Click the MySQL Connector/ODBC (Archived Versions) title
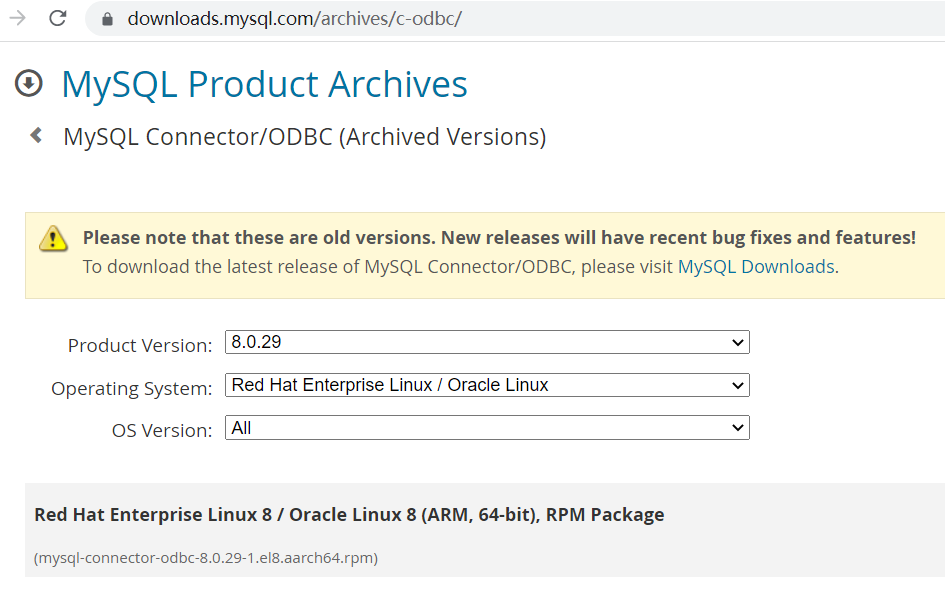945x600 pixels. (304, 137)
